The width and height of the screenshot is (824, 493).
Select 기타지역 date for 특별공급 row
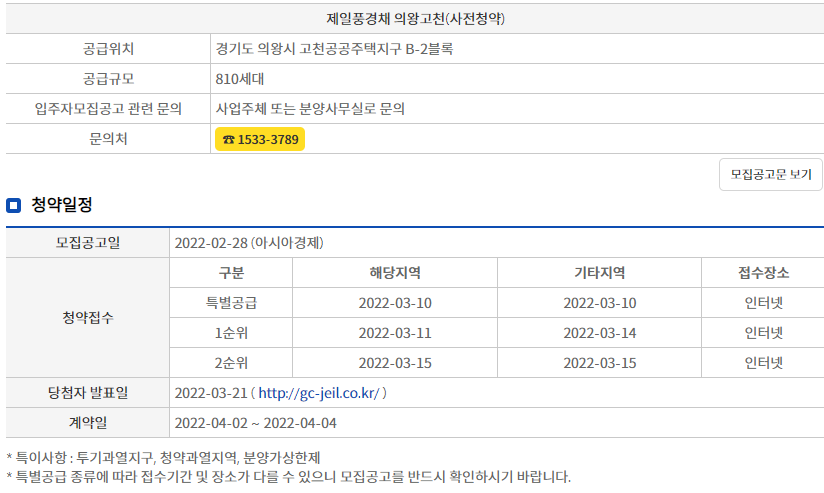pos(600,303)
